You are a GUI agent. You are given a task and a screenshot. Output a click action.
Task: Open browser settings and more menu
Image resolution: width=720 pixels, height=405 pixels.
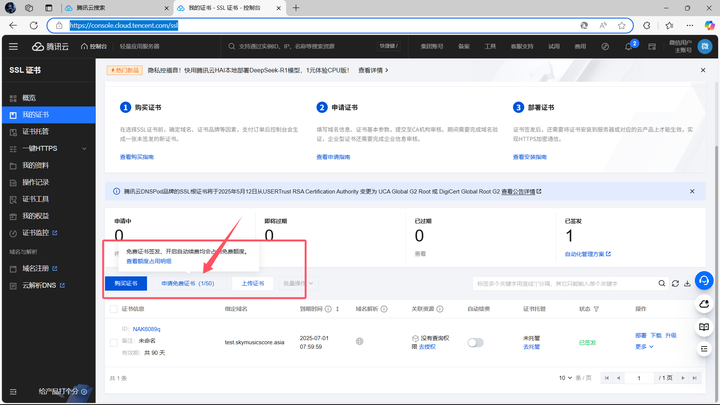pyautogui.click(x=690, y=25)
